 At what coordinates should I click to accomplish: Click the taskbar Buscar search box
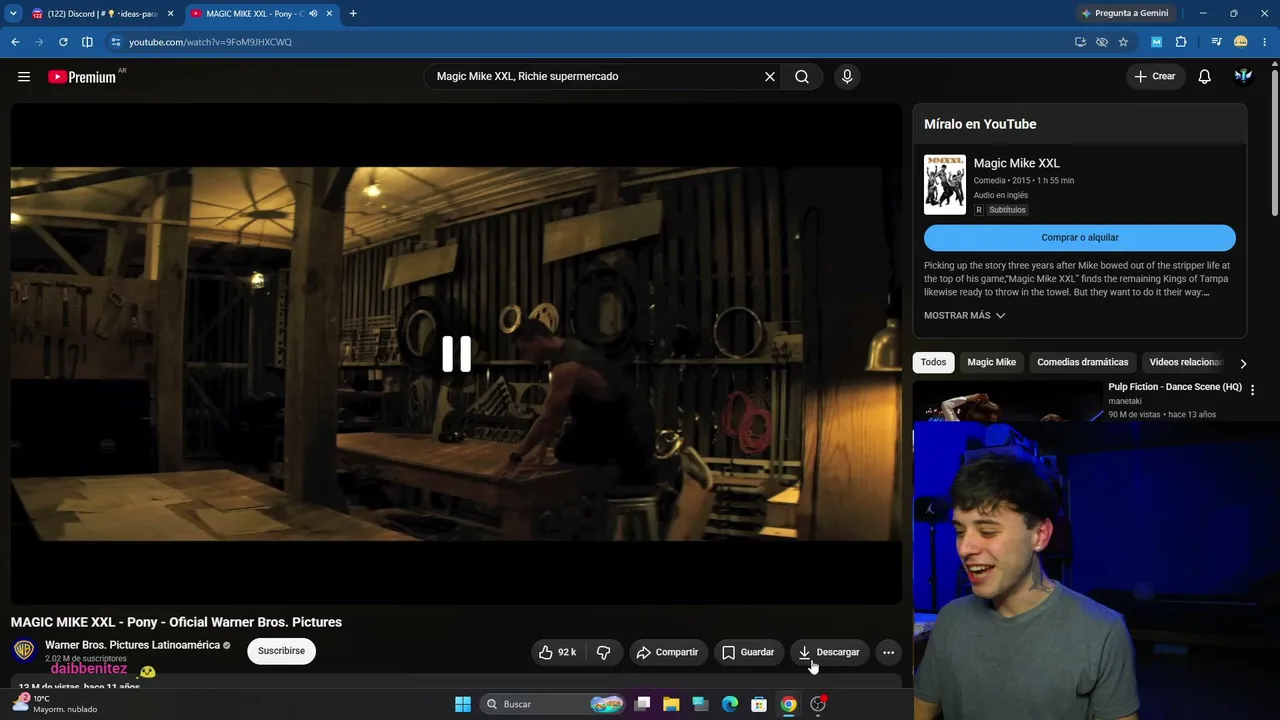(x=554, y=704)
